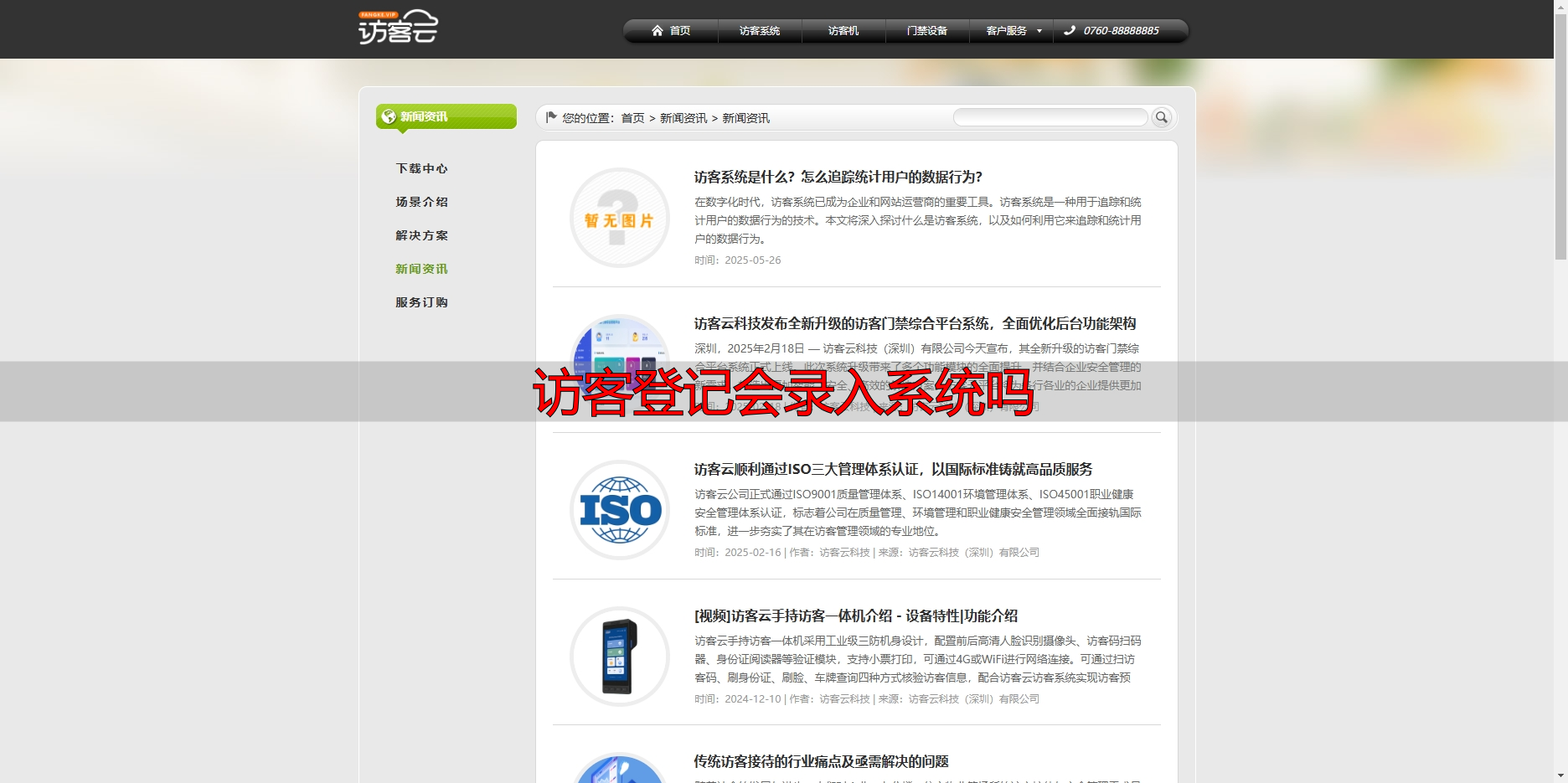Open the 访客系统 navigation item
Image resolution: width=1568 pixels, height=783 pixels.
point(760,31)
